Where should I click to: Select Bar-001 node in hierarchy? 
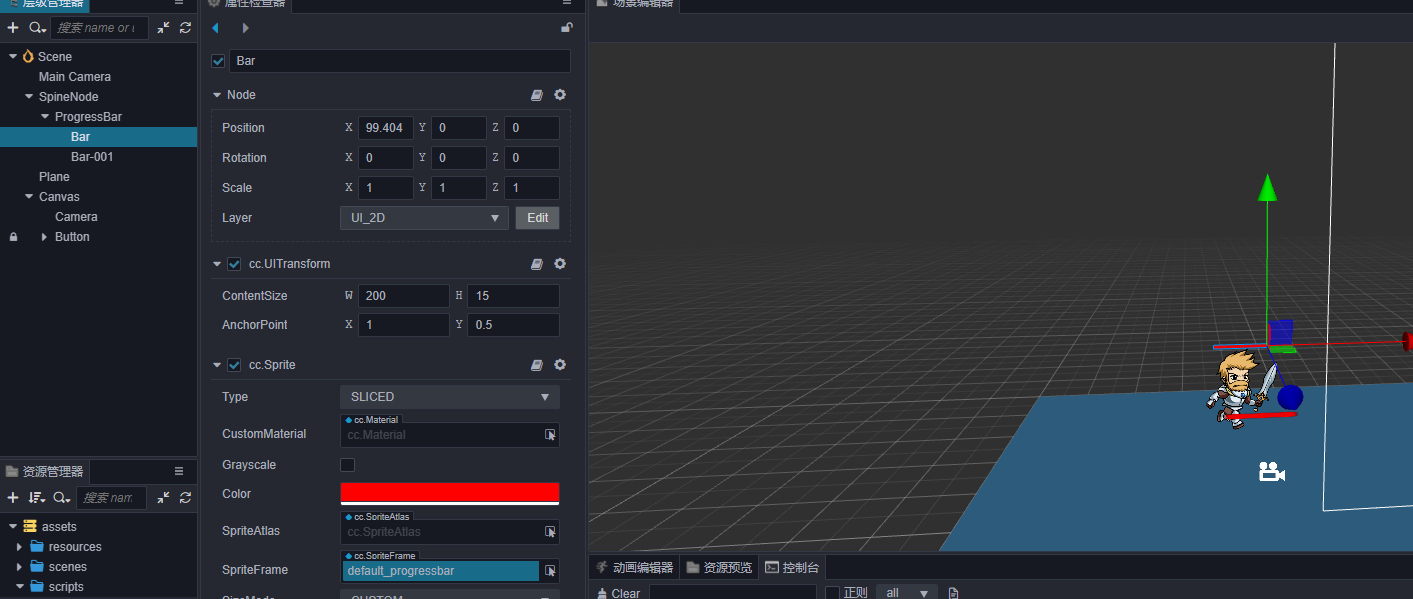pos(92,157)
